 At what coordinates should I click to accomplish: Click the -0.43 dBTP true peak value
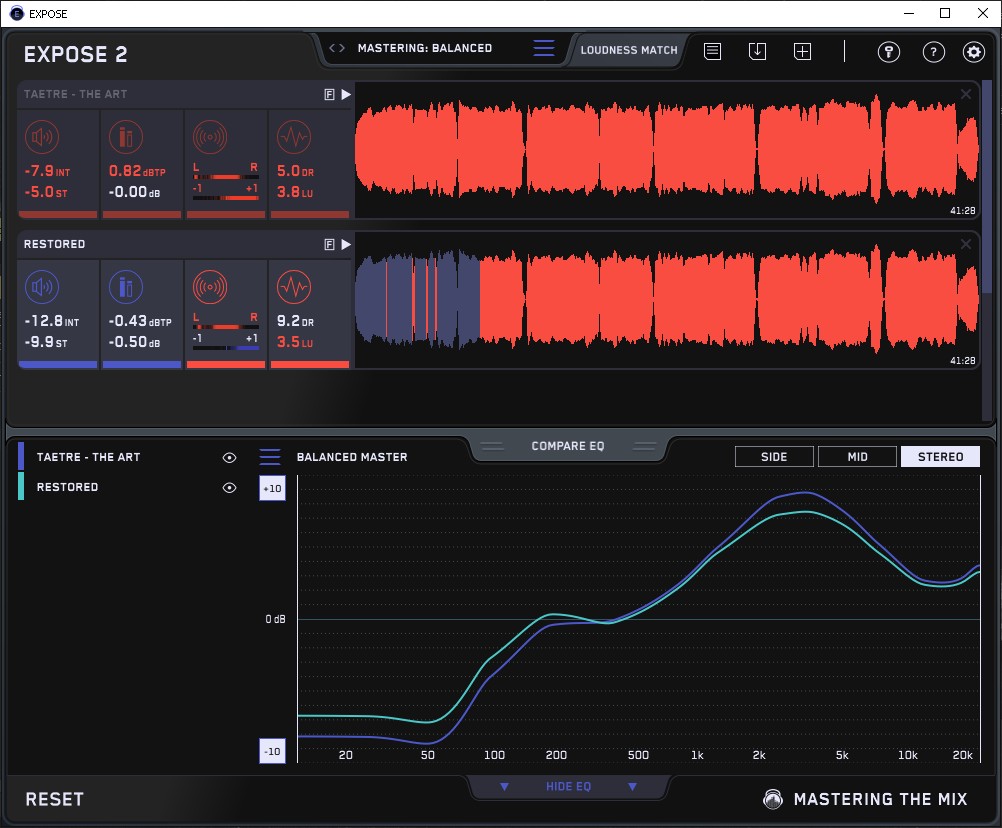(139, 321)
